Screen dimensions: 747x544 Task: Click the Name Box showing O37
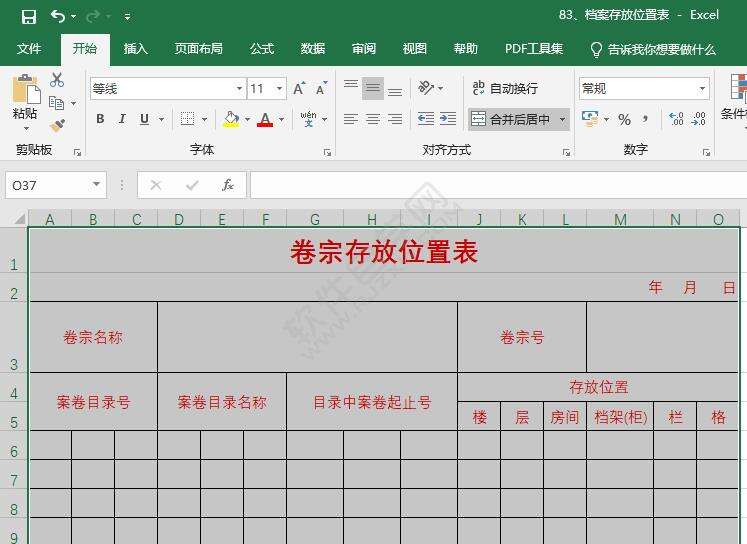(x=56, y=185)
